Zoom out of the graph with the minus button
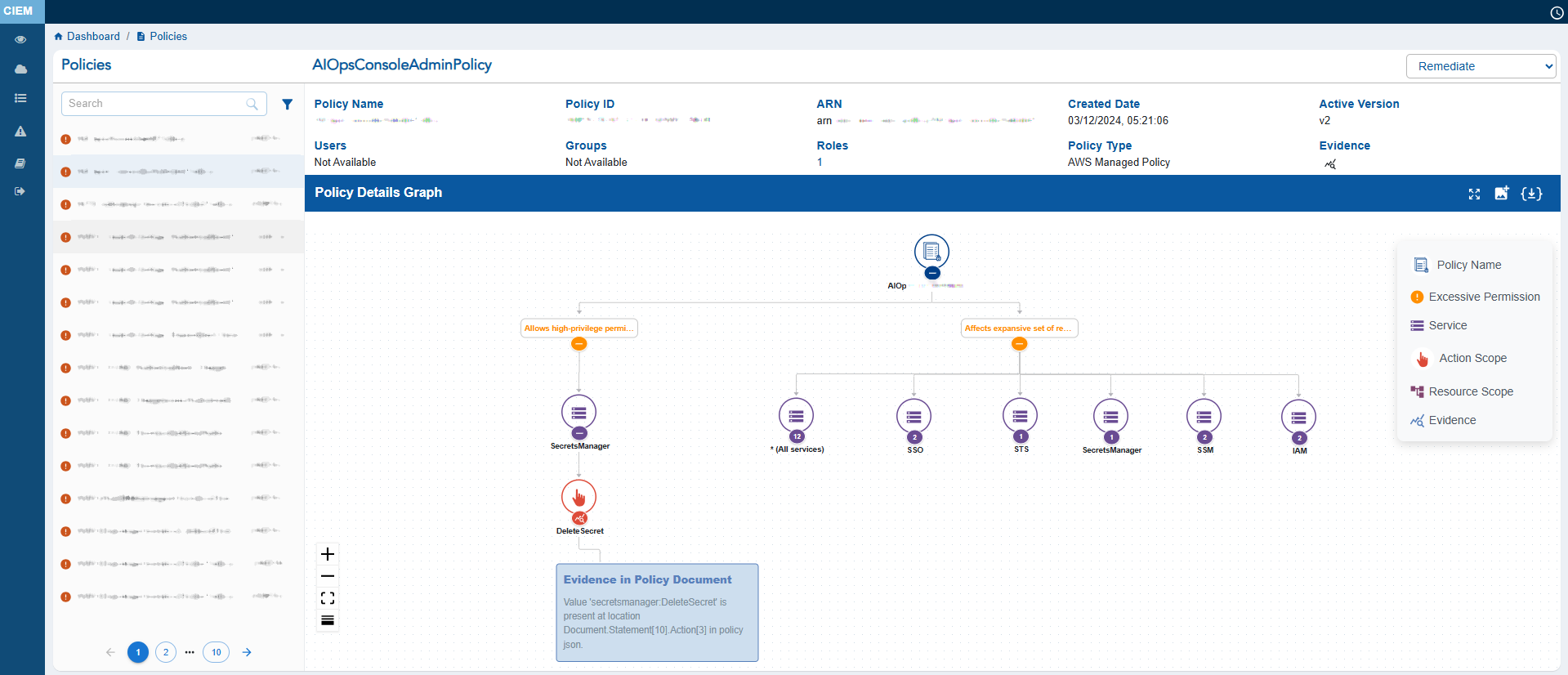This screenshot has height=675, width=1568. 328,576
